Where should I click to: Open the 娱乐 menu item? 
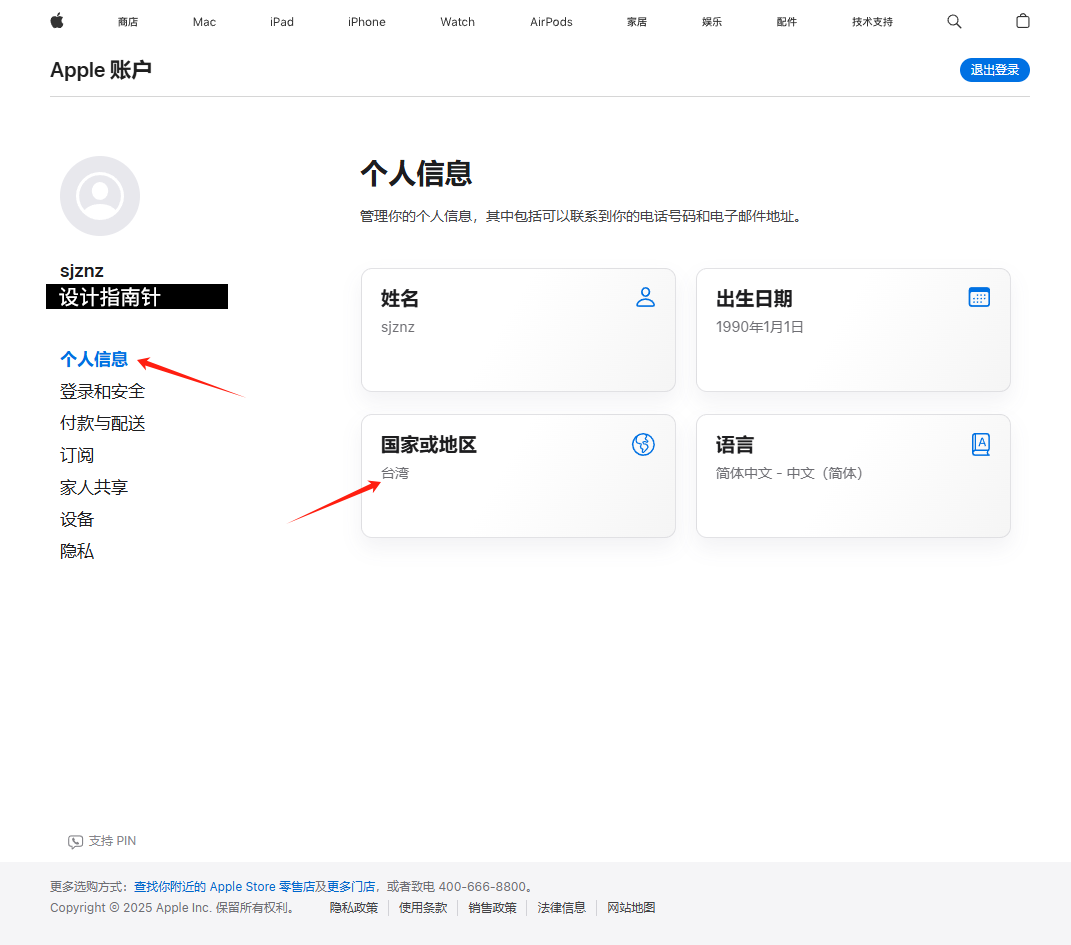click(x=712, y=22)
